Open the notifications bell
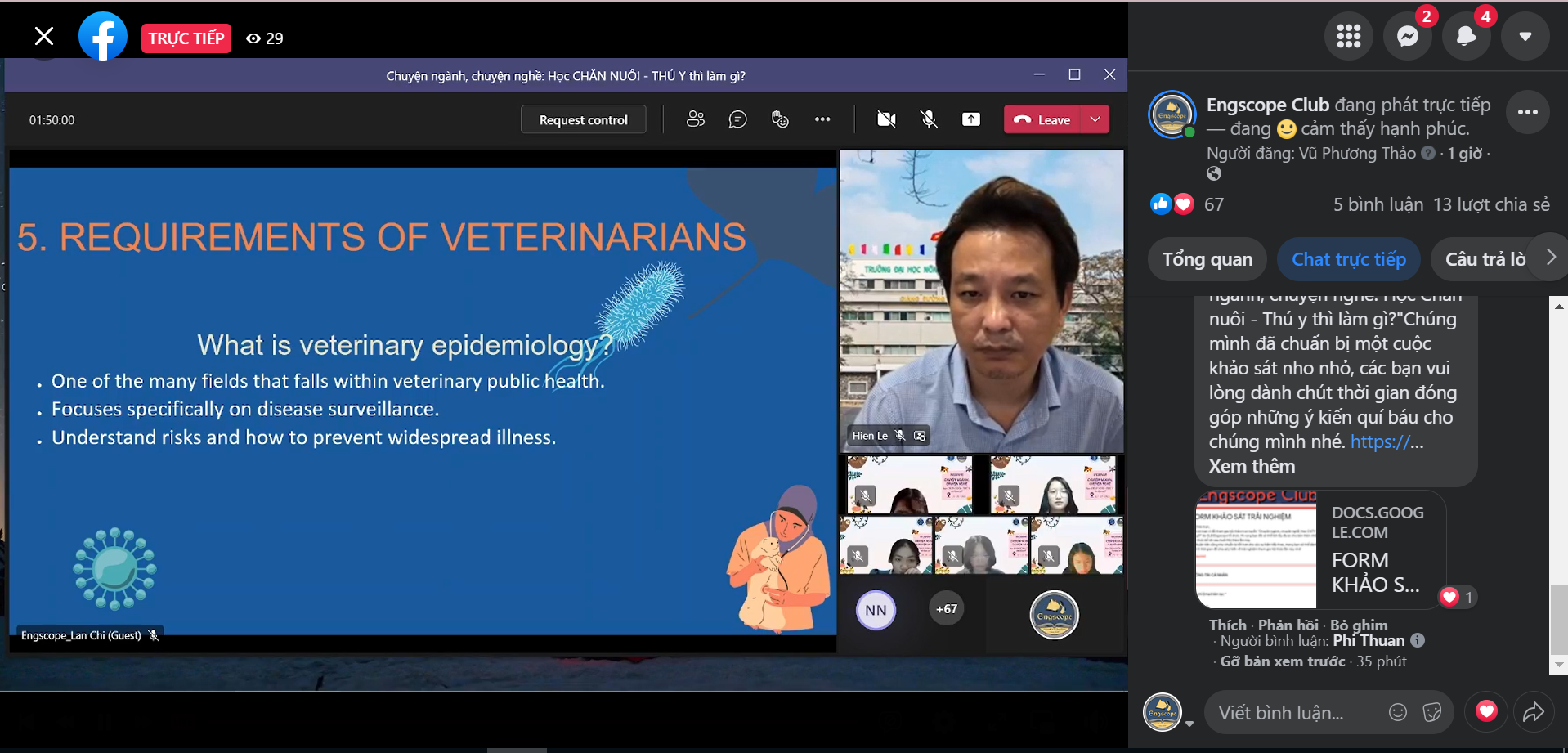 tap(1466, 36)
